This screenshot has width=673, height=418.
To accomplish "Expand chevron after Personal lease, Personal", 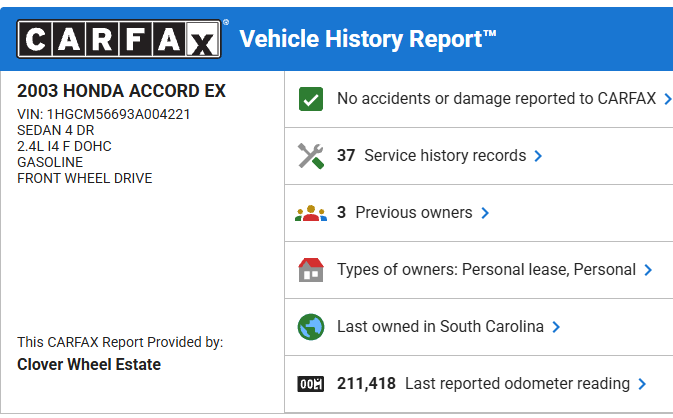I will coord(648,270).
